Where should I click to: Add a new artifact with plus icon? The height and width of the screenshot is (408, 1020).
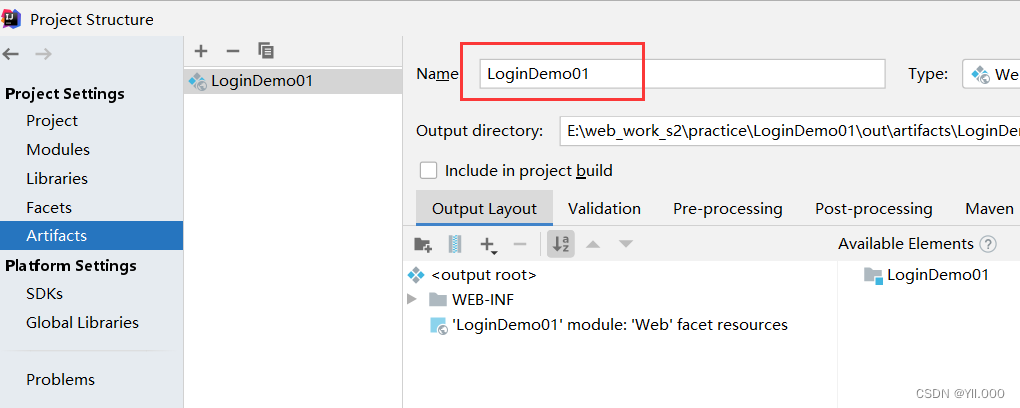[x=201, y=51]
